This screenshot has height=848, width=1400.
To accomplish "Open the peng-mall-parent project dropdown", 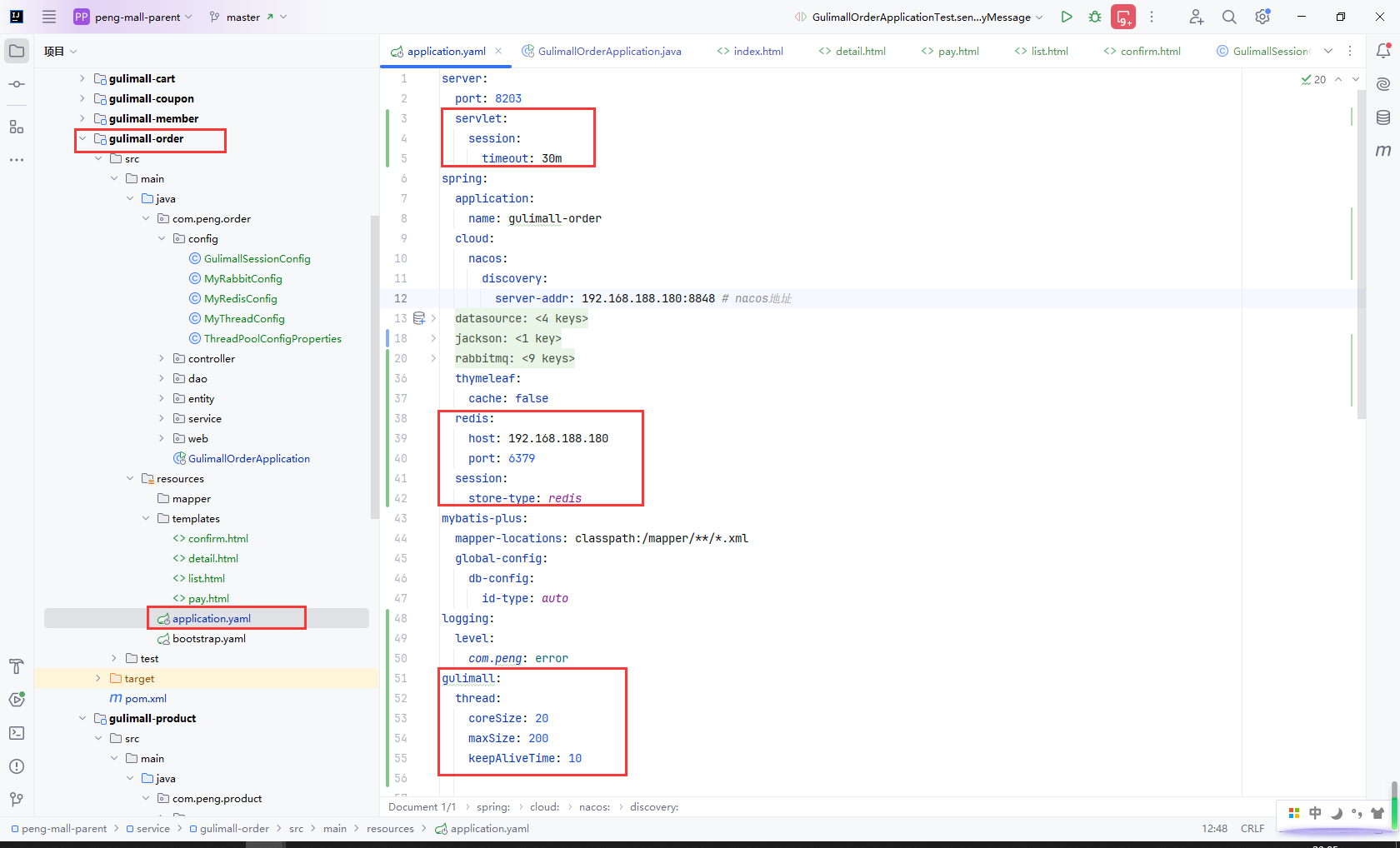I will 133,17.
